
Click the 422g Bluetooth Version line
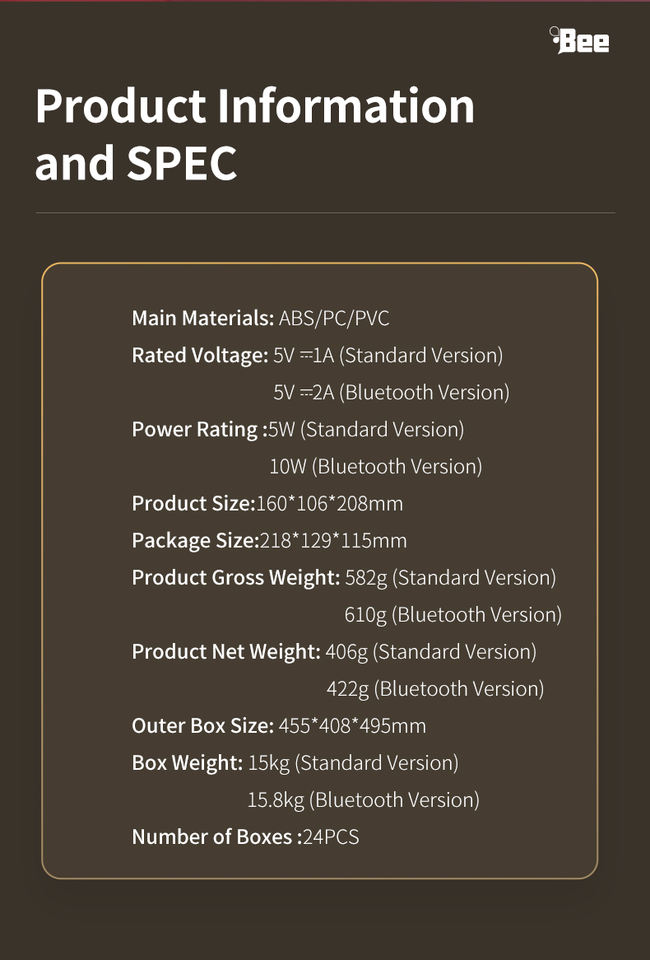pyautogui.click(x=435, y=689)
